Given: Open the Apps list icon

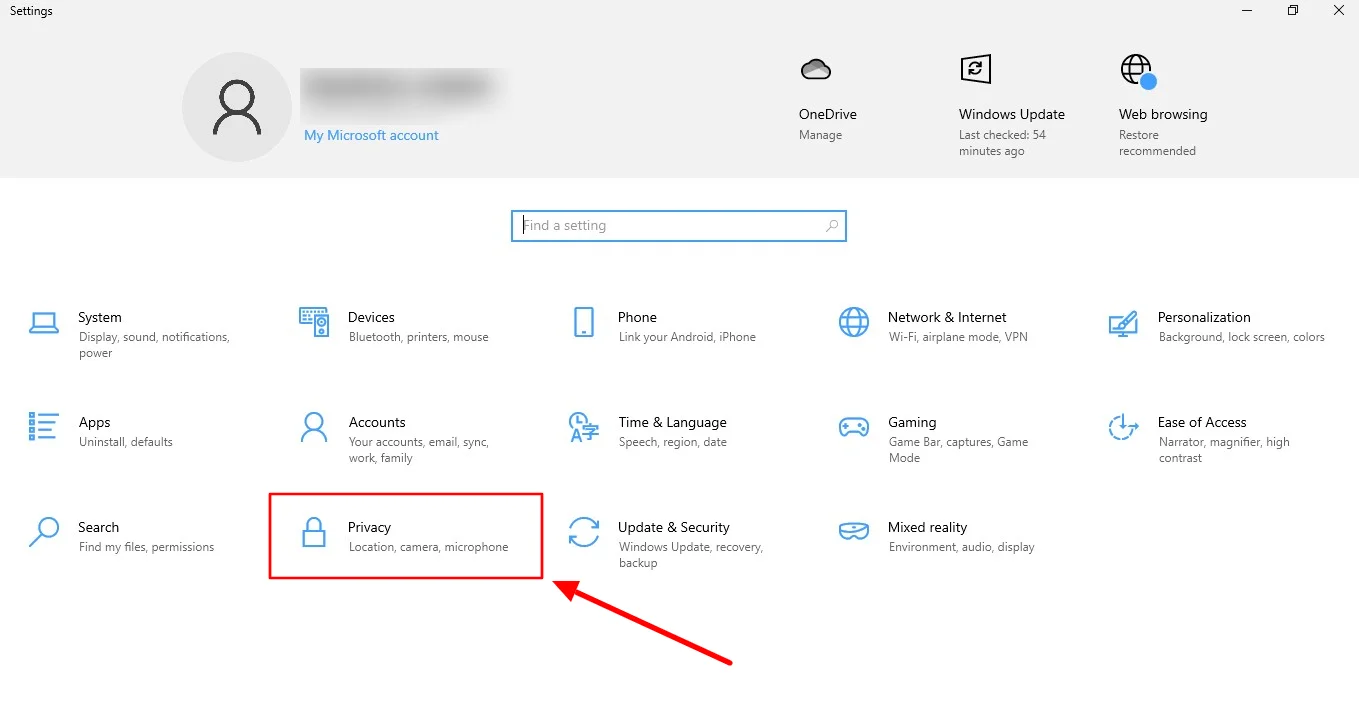Looking at the screenshot, I should tap(44, 427).
